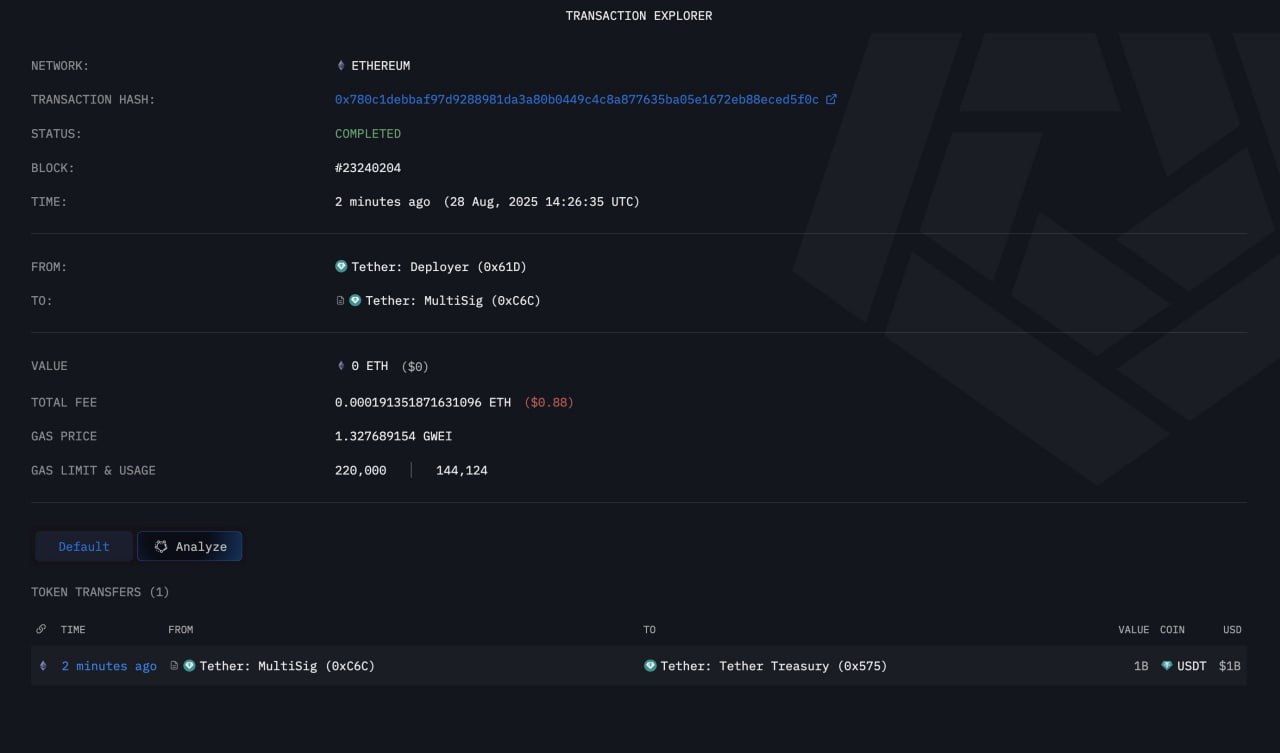Open Tether: Tether Treasury (0x575) address
The image size is (1280, 753).
774,666
